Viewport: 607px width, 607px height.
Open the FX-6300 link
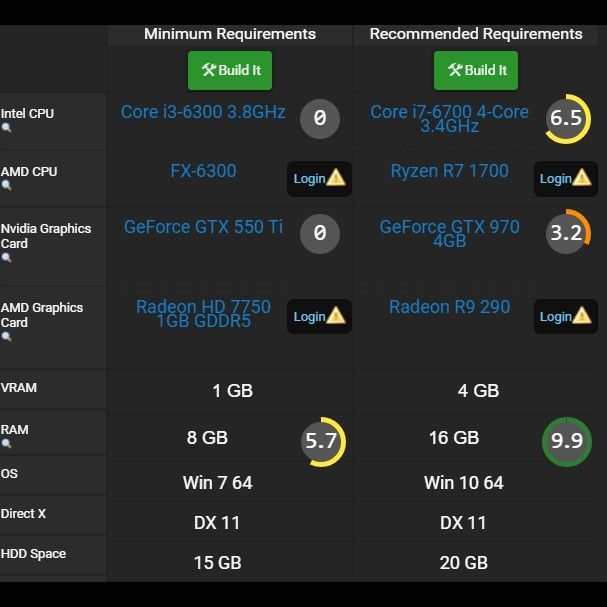203,171
